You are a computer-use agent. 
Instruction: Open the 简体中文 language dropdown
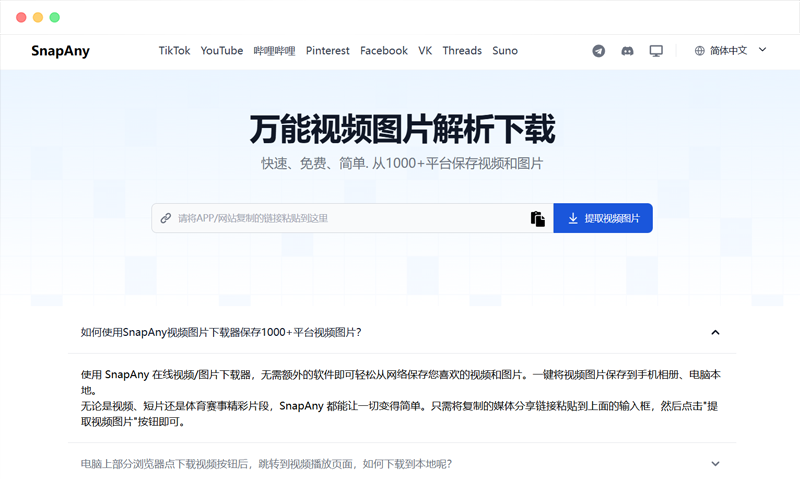coord(731,51)
